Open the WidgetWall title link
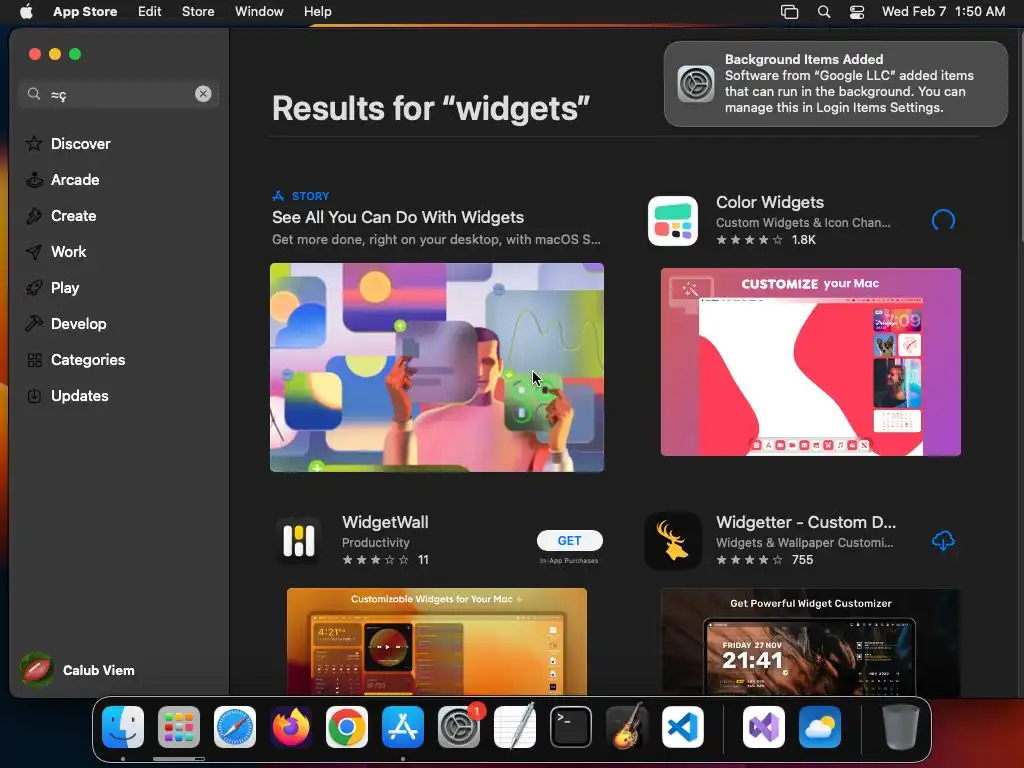The width and height of the screenshot is (1024, 768). [x=385, y=522]
